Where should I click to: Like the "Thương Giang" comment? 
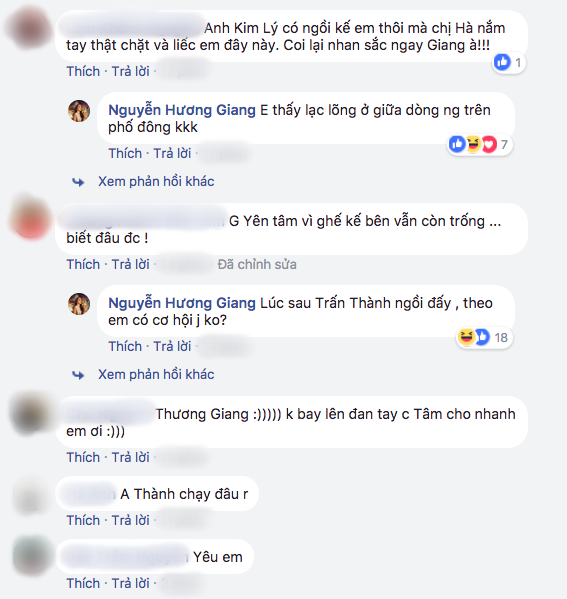click(83, 457)
